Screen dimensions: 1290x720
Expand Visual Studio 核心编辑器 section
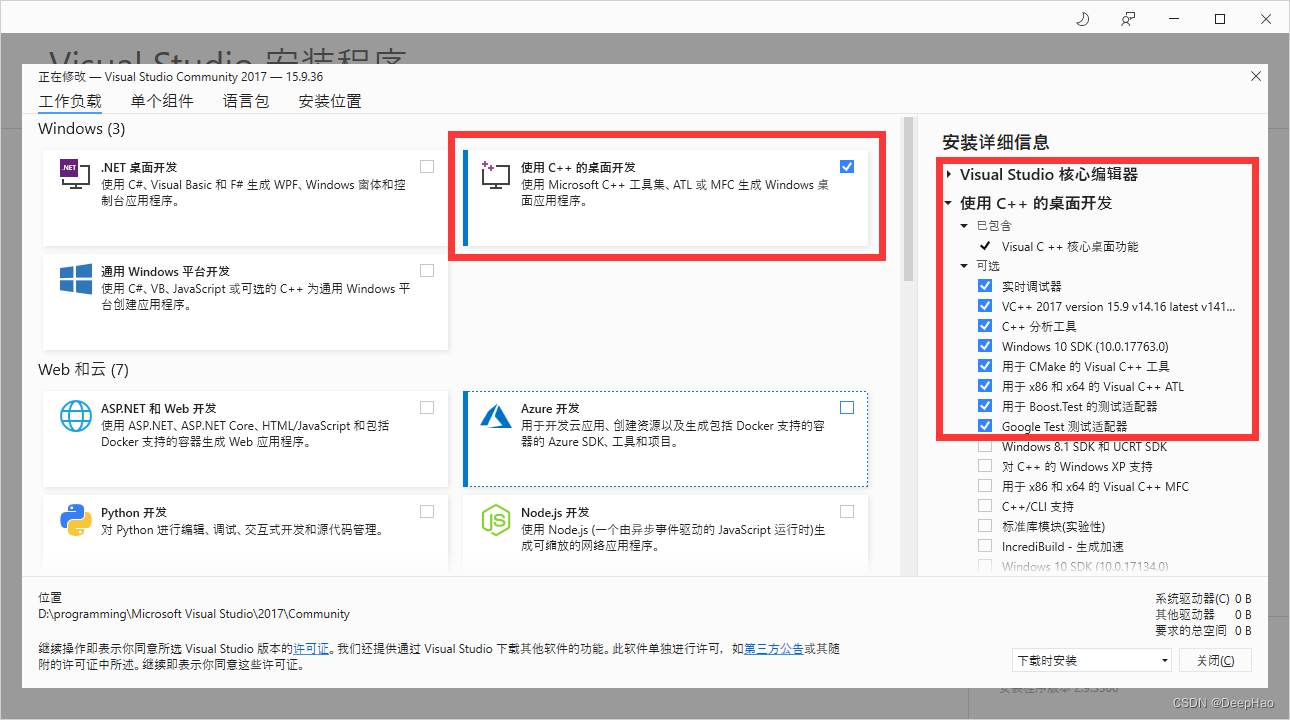pyautogui.click(x=949, y=174)
